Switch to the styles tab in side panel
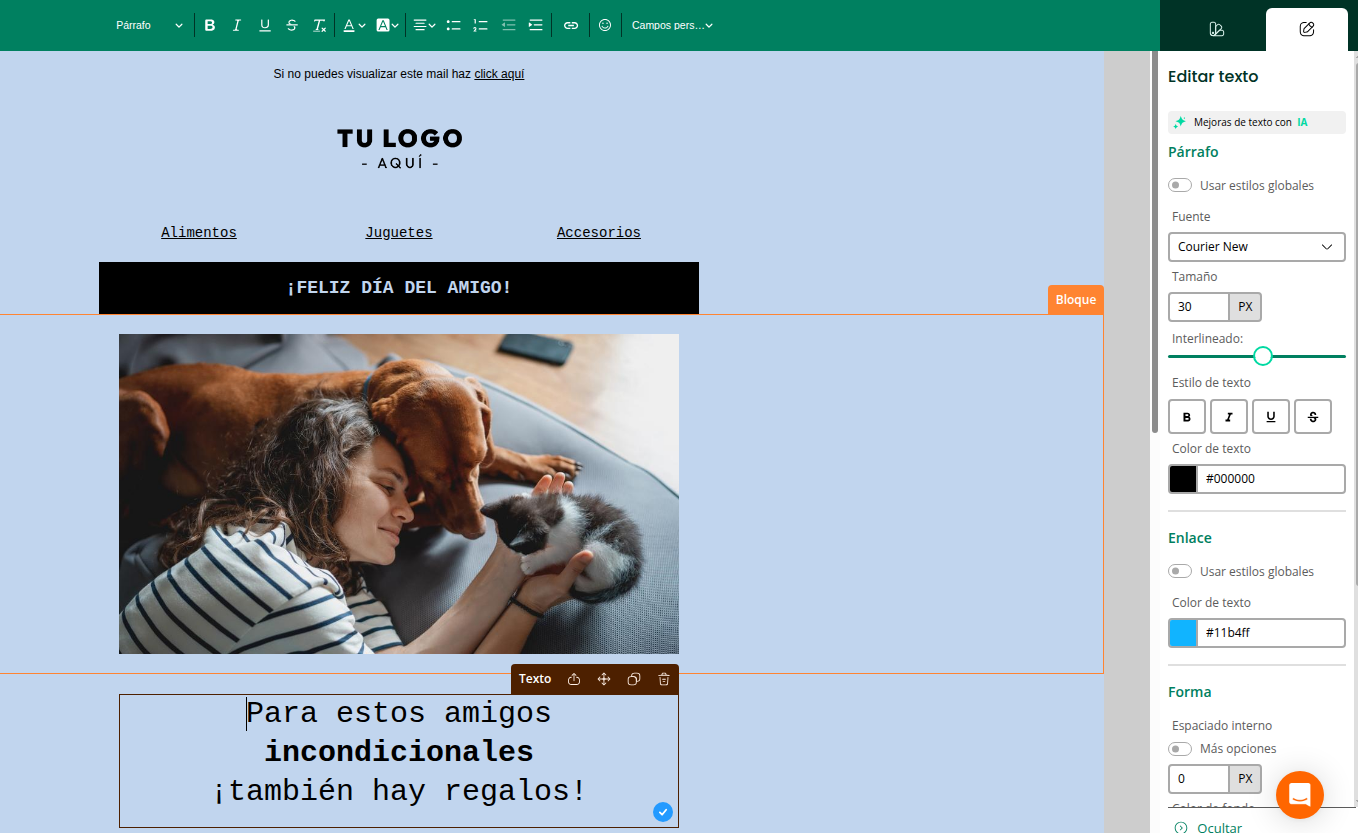Viewport: 1358px width, 833px height. (1216, 29)
